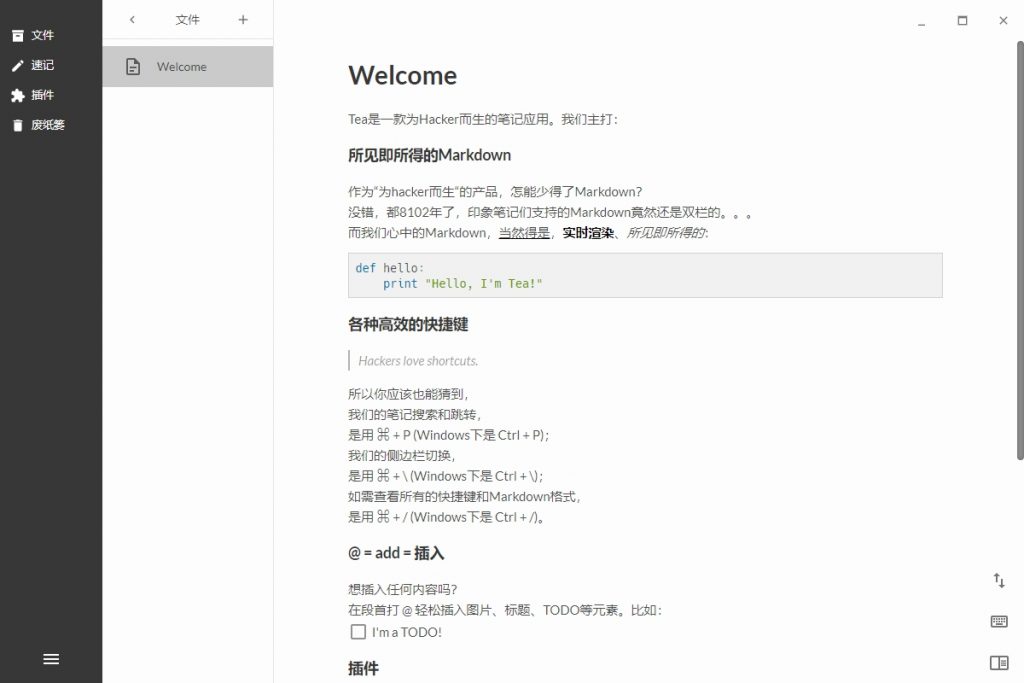The height and width of the screenshot is (683, 1024).
Task: Open the hamburger menu at sidebar bottom
Action: (x=51, y=659)
